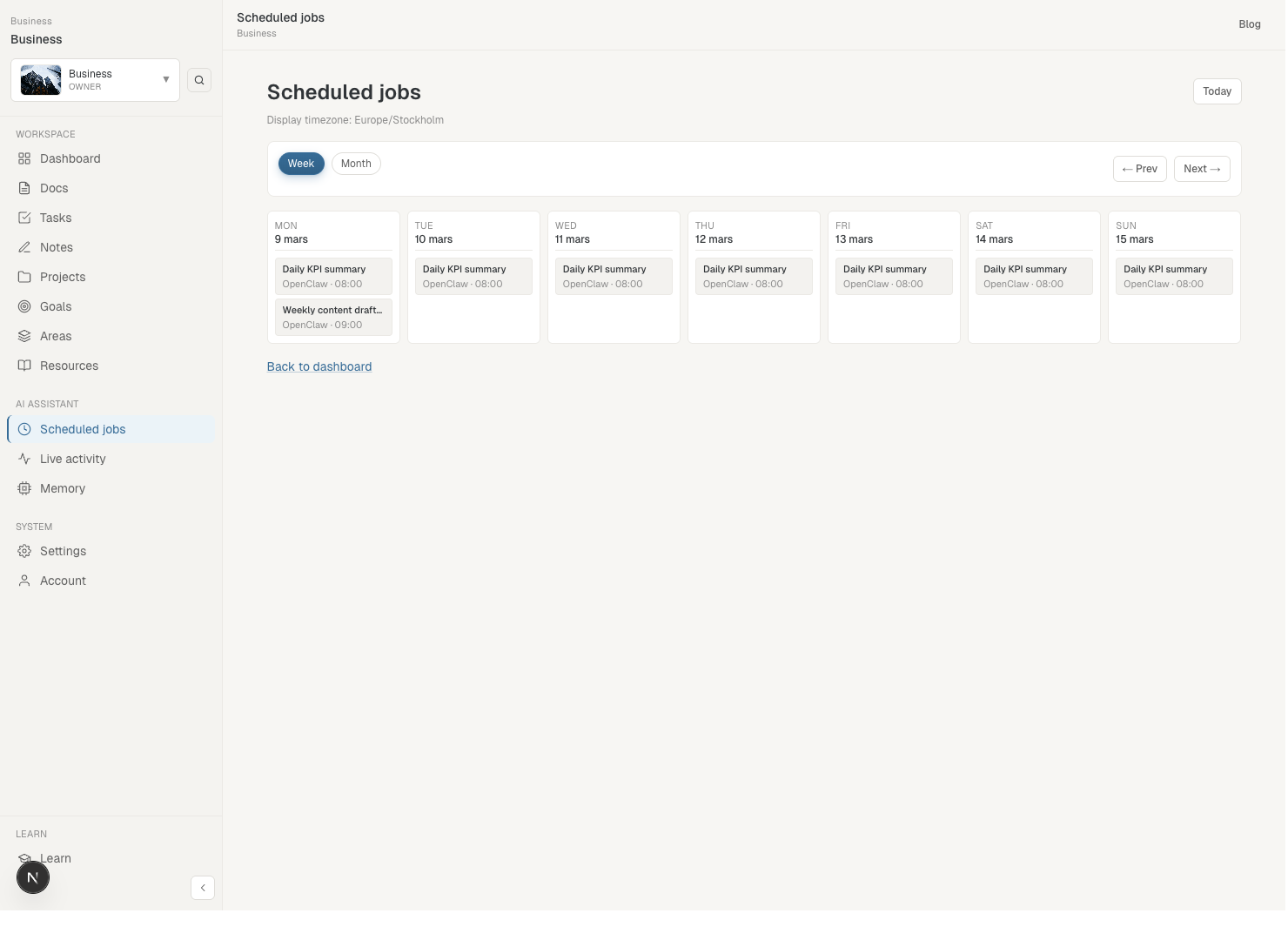Select Scheduled jobs in the sidebar

pos(82,429)
